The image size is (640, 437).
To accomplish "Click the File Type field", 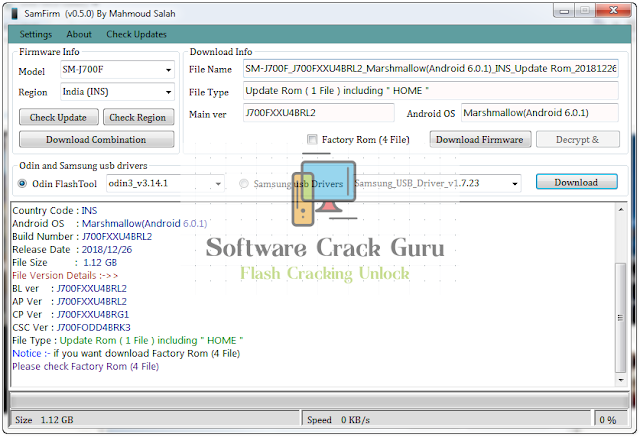I will [x=431, y=91].
